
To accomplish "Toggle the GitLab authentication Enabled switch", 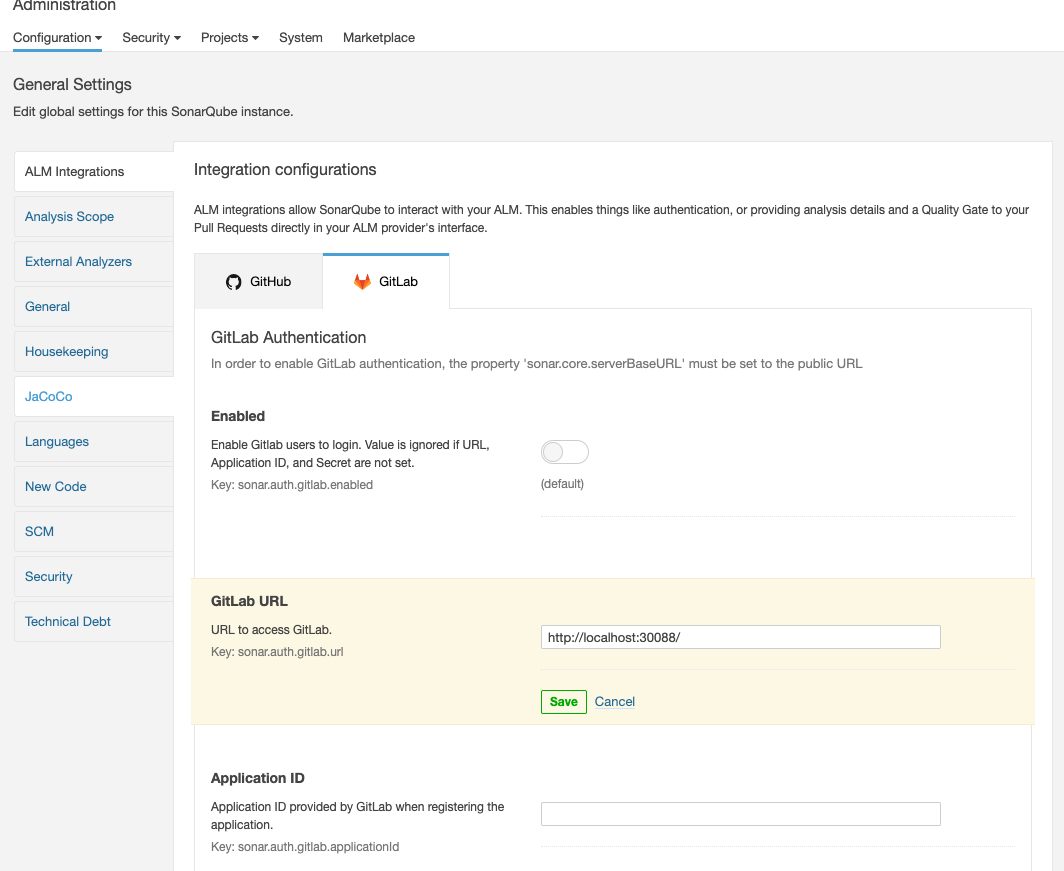I will coord(565,453).
